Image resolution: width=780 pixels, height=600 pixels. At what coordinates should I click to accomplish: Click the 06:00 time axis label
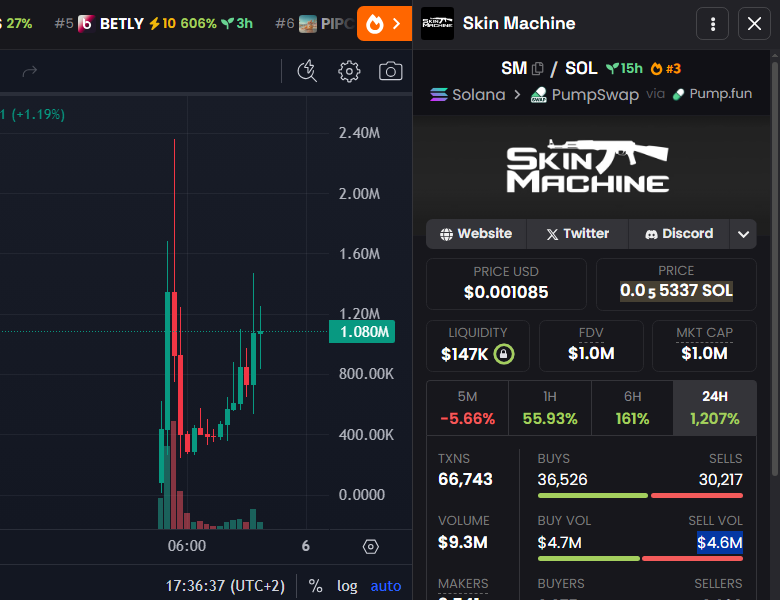point(187,546)
